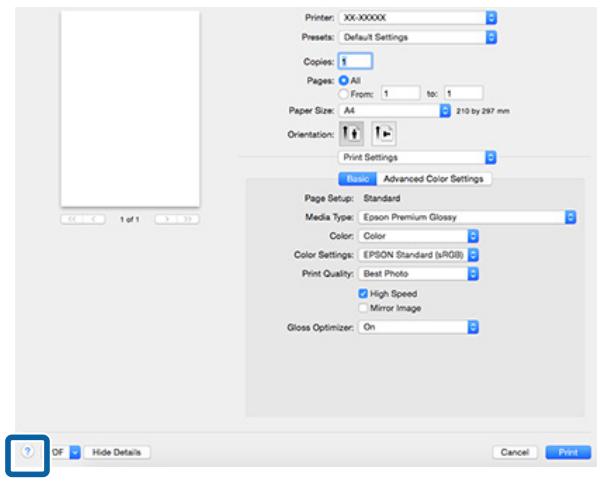The image size is (601, 481).
Task: Click the Copies input field
Action: [x=357, y=61]
